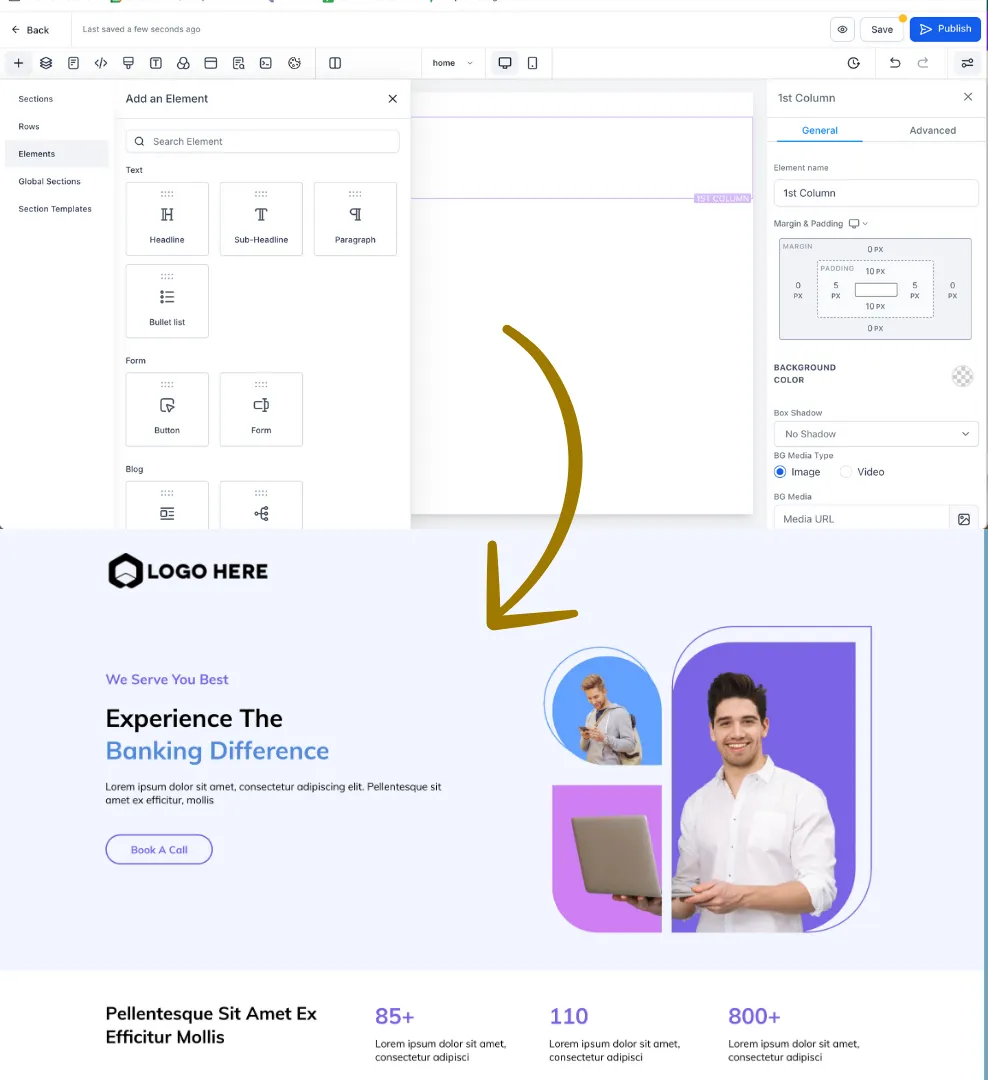Viewport: 988px width, 1080px height.
Task: Open Section Templates in sidebar
Action: [x=55, y=209]
